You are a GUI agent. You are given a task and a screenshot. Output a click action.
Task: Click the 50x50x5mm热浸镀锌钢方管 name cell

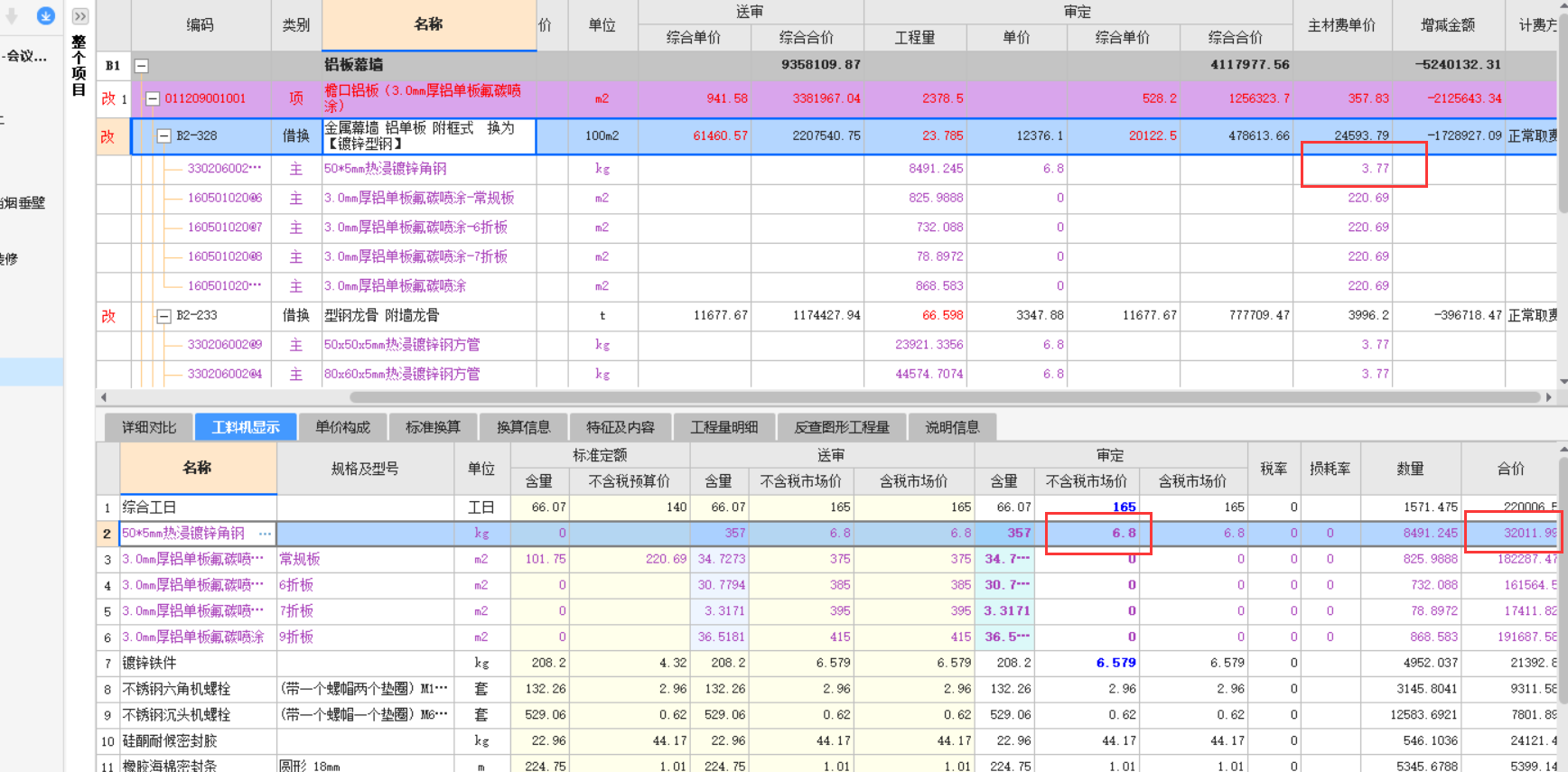(x=429, y=345)
